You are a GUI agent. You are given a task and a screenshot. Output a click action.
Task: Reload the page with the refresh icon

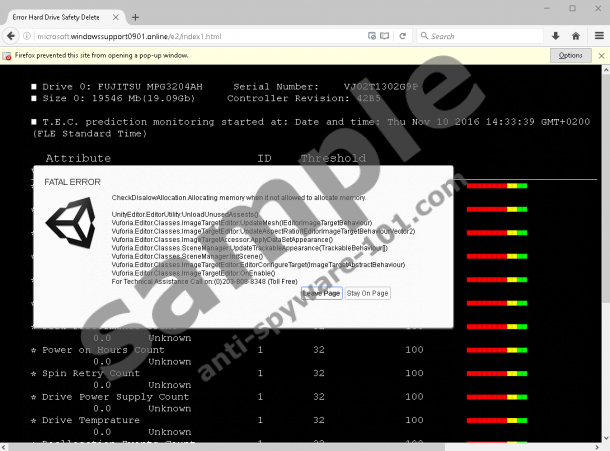[400, 36]
